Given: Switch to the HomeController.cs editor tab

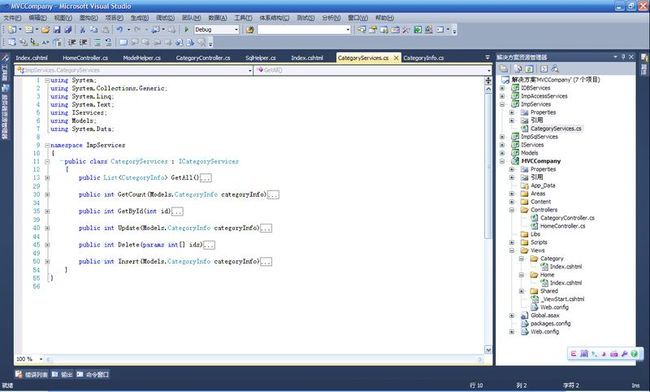Looking at the screenshot, I should pyautogui.click(x=85, y=58).
